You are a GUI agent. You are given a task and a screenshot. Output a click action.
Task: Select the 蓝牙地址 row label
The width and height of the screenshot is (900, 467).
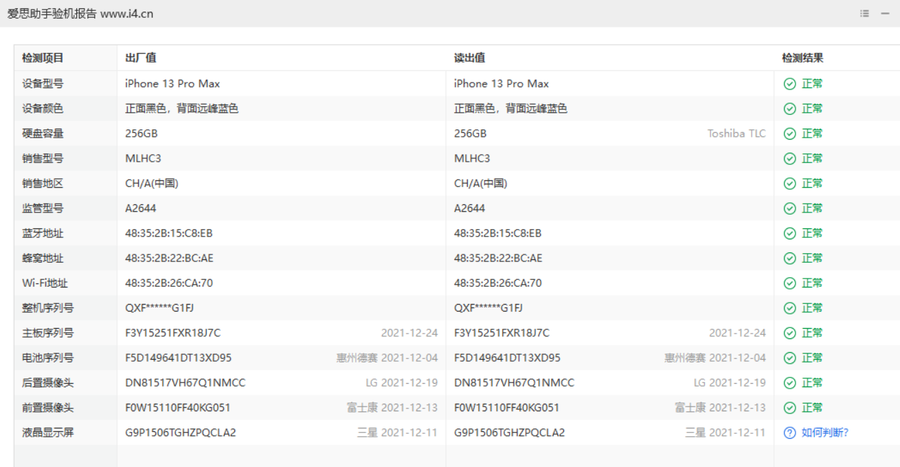(42, 234)
